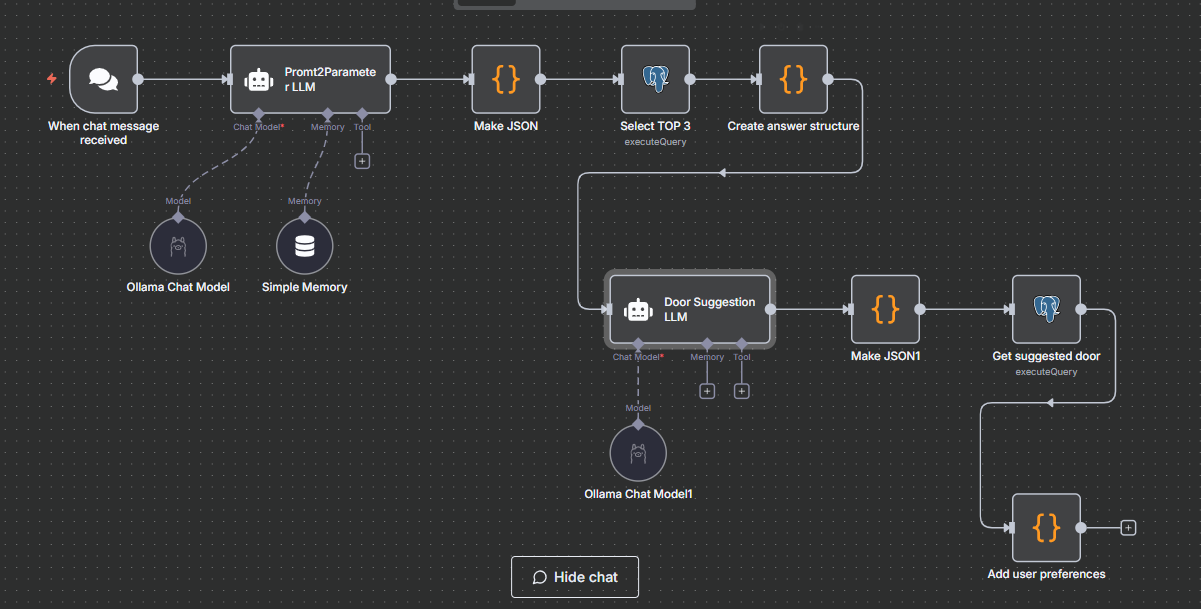Open the Promt2Parameter LLM node
This screenshot has height=609, width=1201.
310,79
